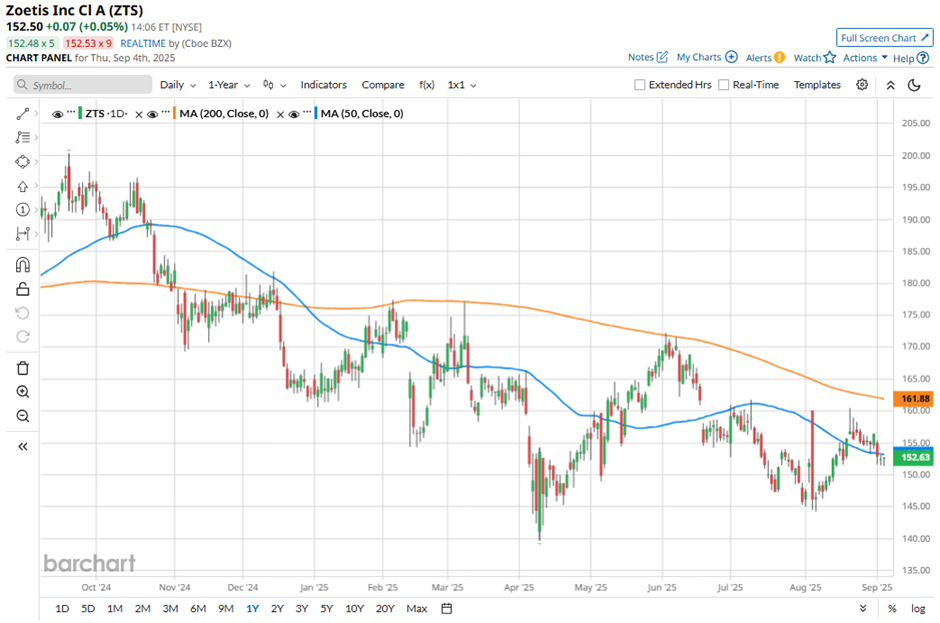Click the MA 50 blue color swatch
Viewport: 940px width, 623px height.
315,113
